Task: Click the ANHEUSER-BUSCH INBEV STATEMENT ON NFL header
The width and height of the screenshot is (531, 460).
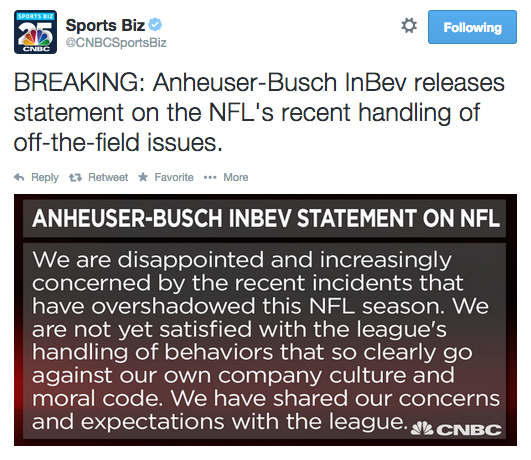Action: point(266,218)
